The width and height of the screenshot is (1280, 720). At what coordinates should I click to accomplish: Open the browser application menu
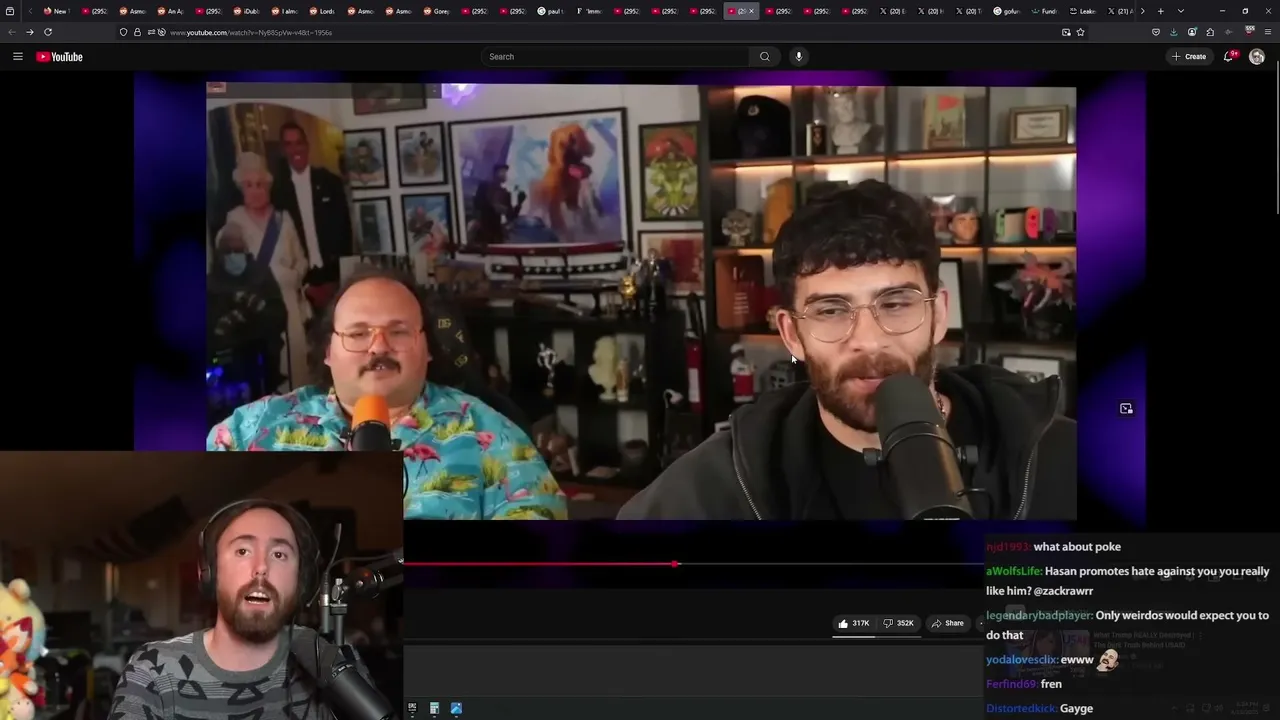1266,32
